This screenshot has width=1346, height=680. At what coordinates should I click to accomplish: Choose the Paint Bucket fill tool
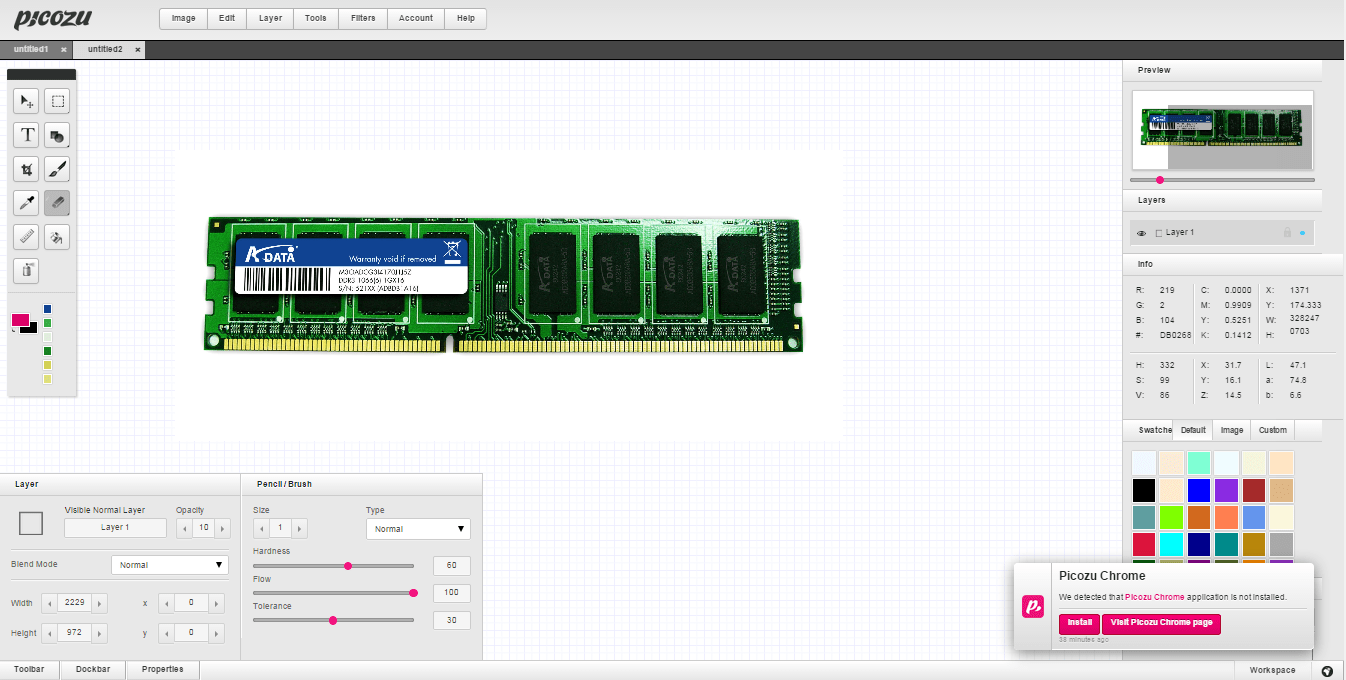58,237
